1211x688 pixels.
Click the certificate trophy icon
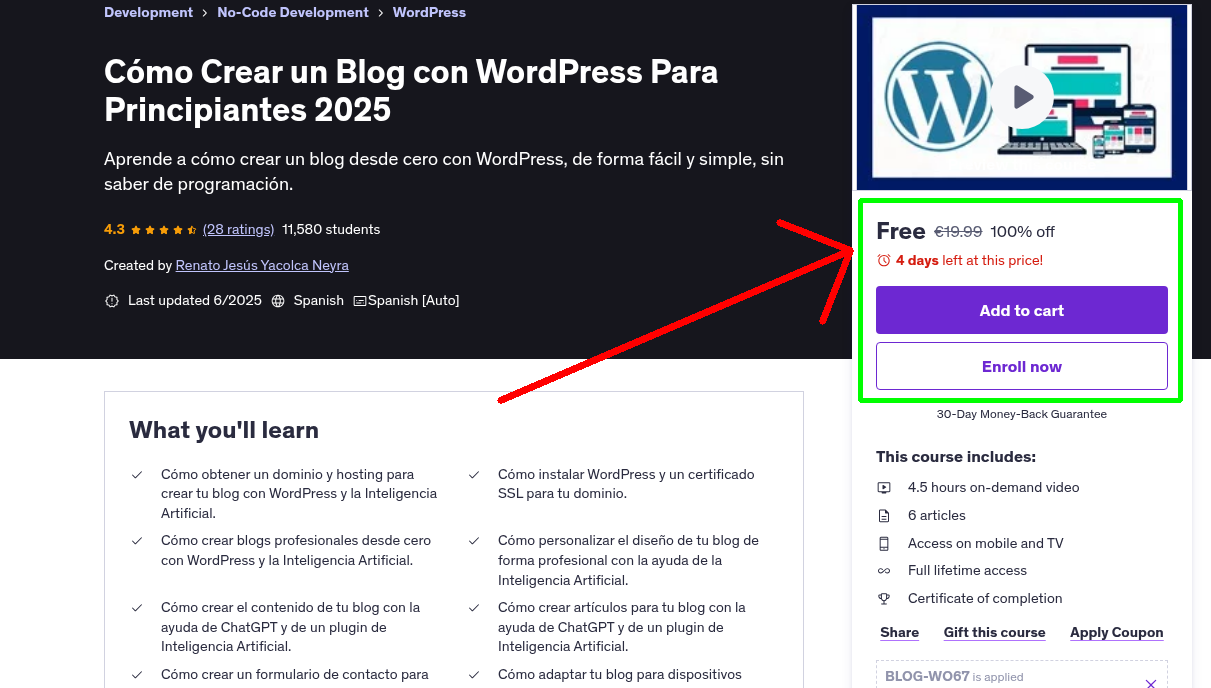tap(884, 599)
